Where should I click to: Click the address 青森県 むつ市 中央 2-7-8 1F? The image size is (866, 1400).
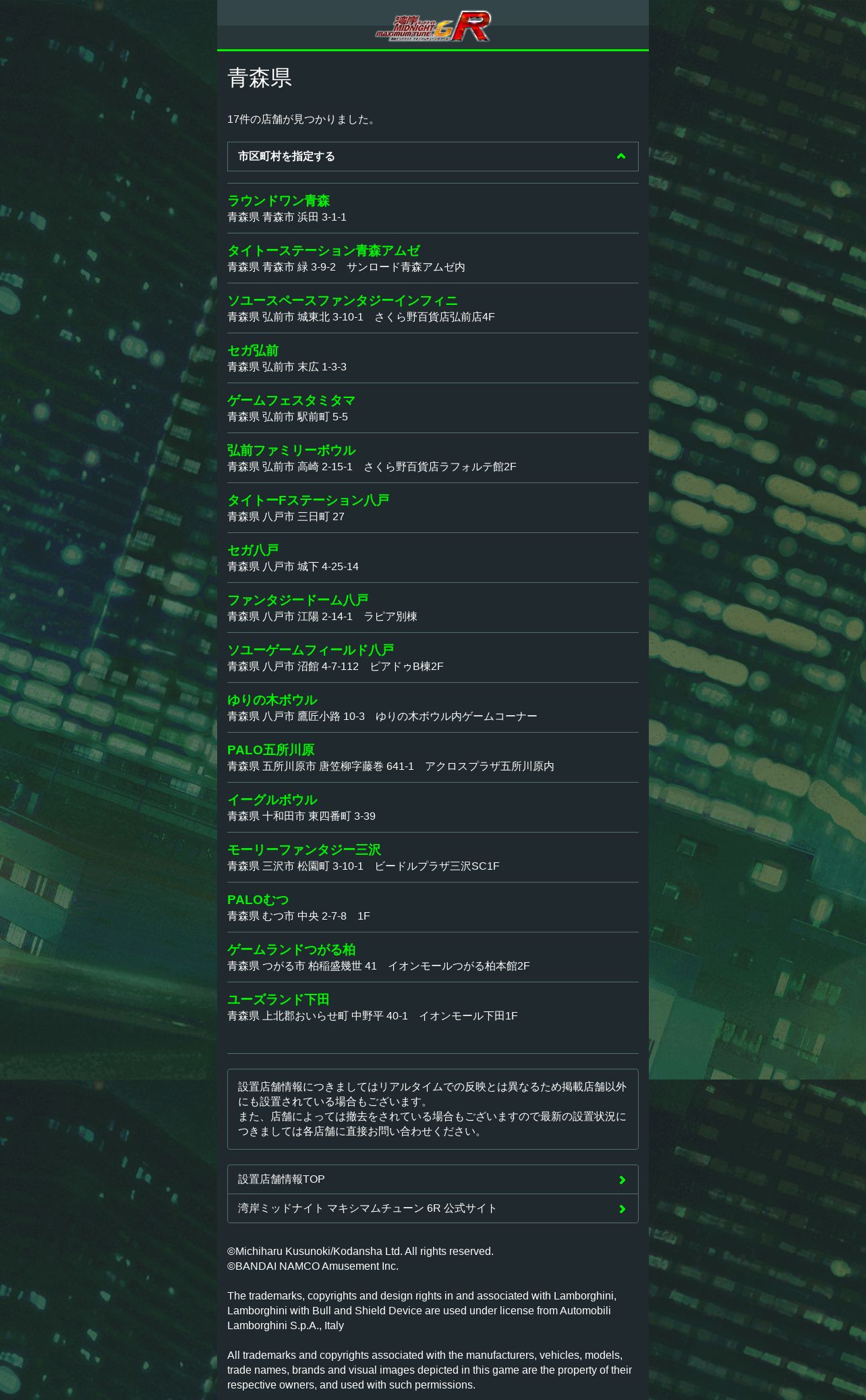tap(299, 916)
